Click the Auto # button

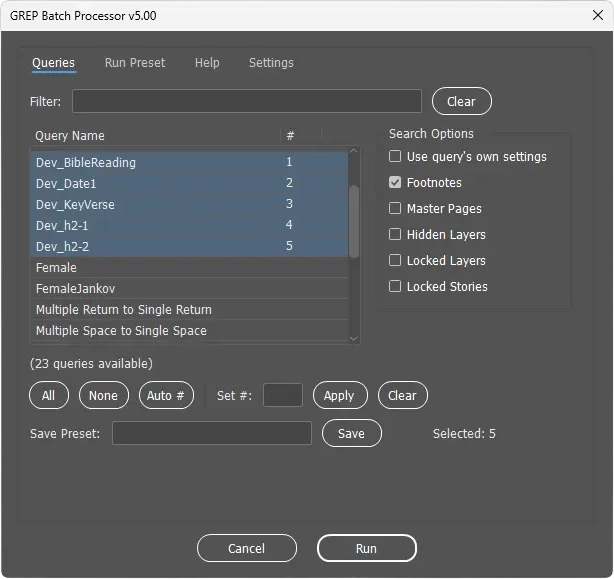click(x=166, y=395)
